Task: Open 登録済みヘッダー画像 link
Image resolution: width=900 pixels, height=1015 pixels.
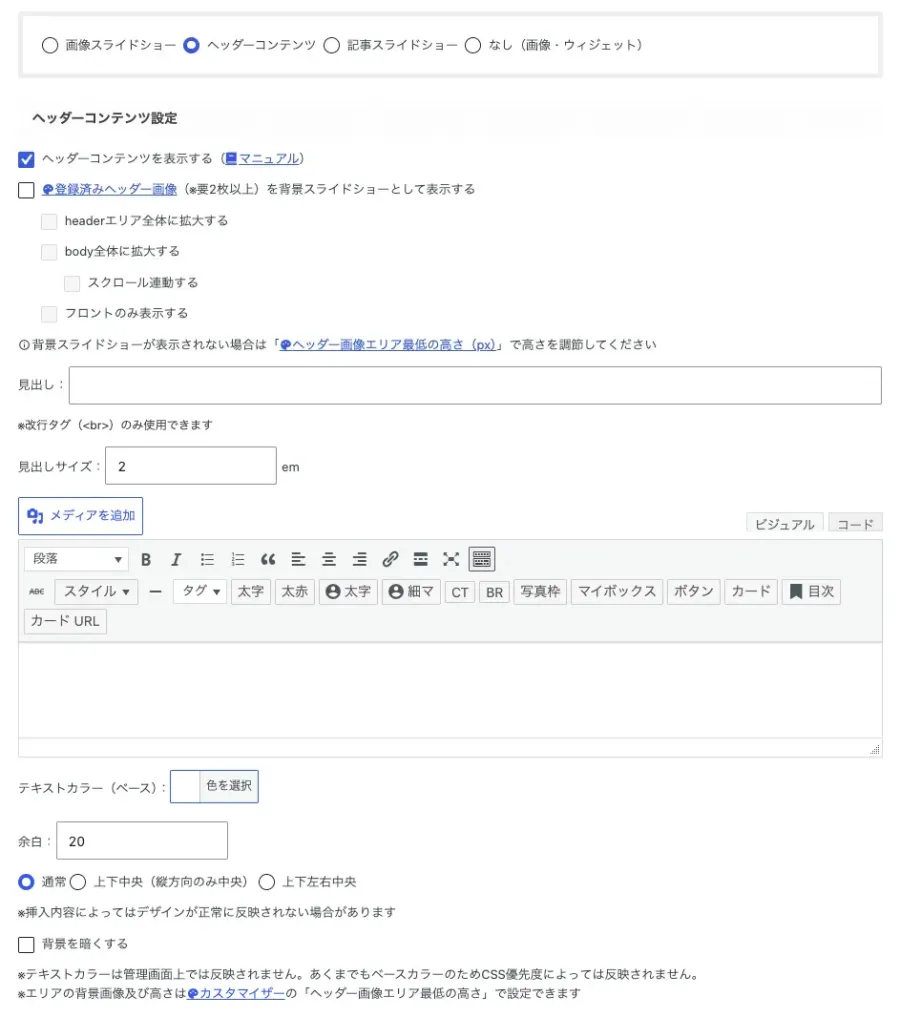Action: [109, 190]
